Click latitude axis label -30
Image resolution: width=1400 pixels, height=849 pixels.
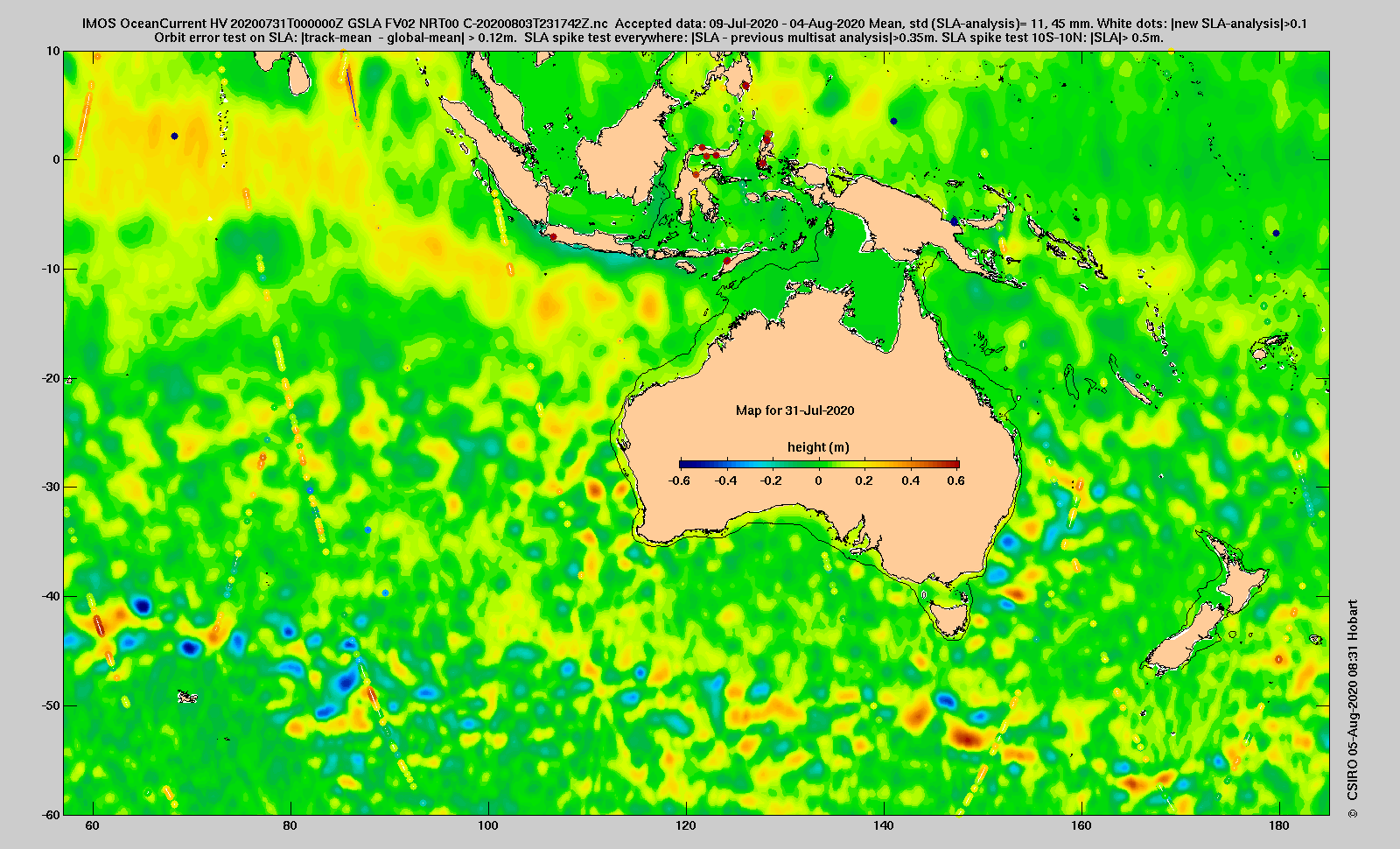[50, 487]
